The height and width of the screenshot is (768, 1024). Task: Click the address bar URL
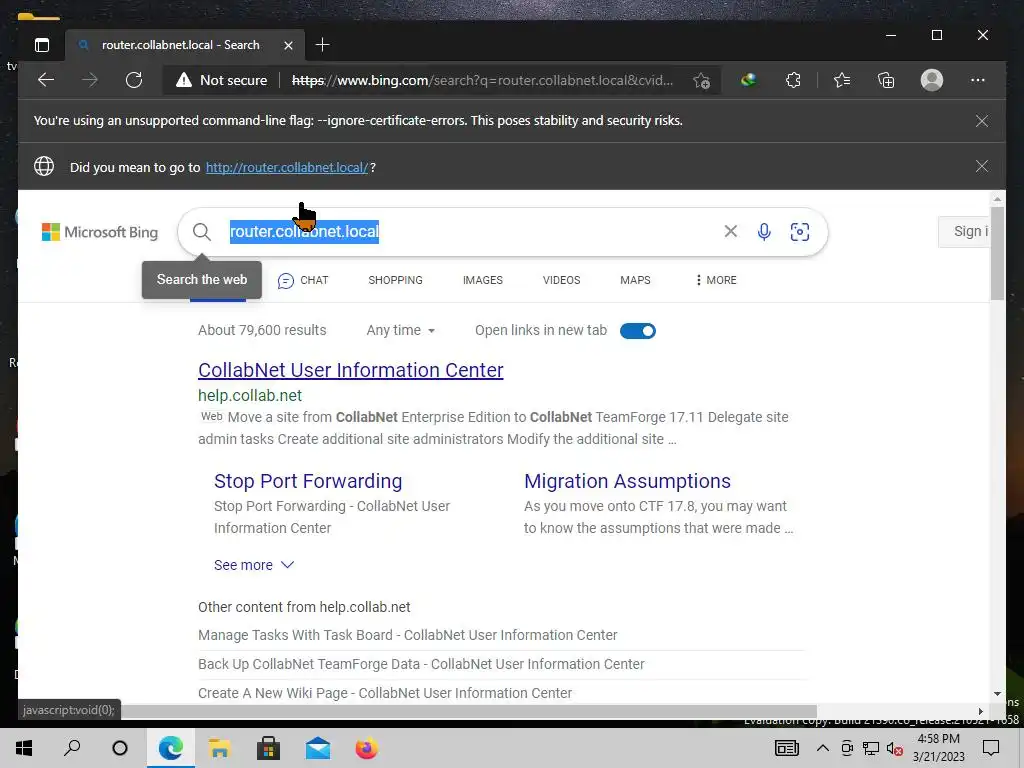(482, 80)
